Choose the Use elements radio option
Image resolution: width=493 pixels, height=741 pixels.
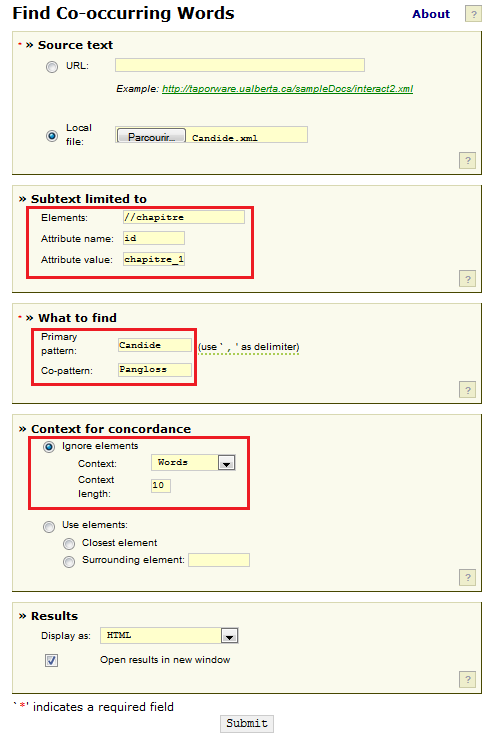49,526
